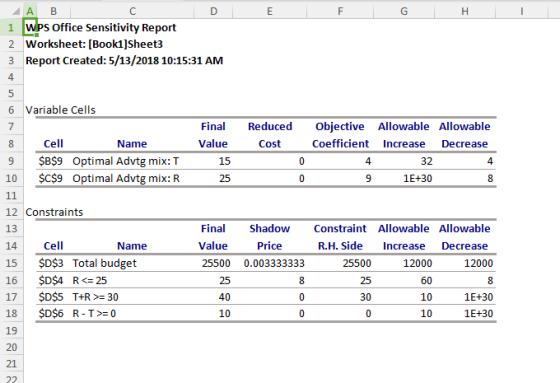Select column D header
Viewport: 560px width, 383px height.
pos(213,11)
